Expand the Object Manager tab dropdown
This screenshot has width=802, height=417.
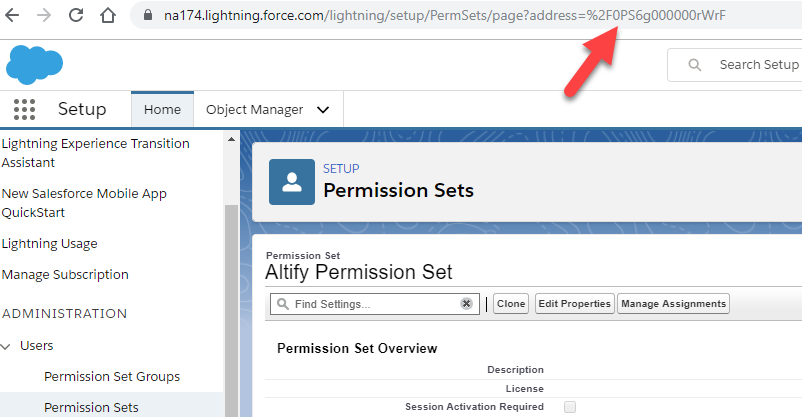click(322, 110)
